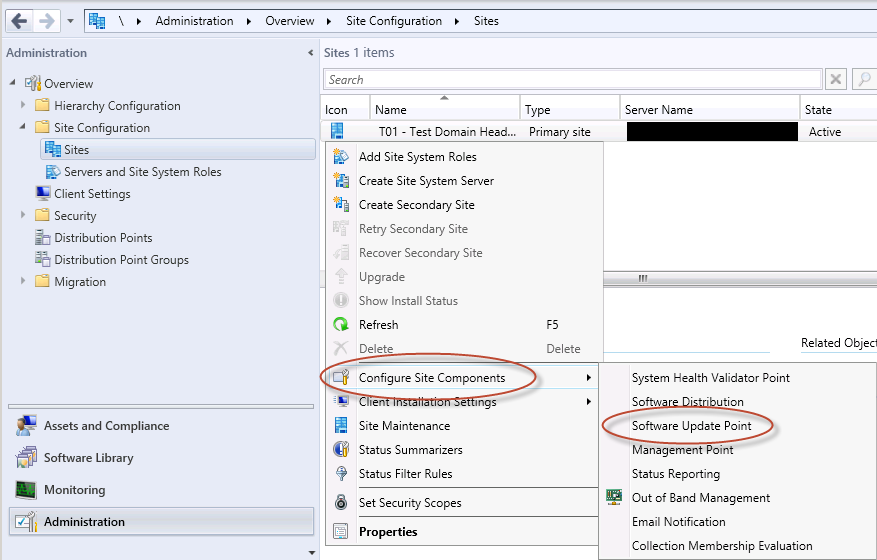Switch to the Administration workspace button
877x560 pixels.
162,521
